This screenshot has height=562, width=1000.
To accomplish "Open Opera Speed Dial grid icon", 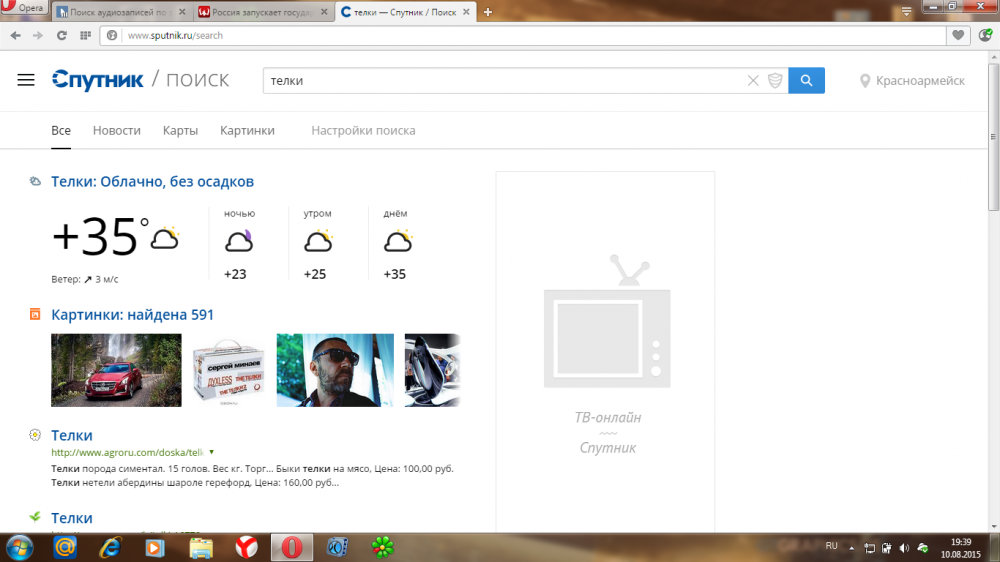I will coord(87,35).
